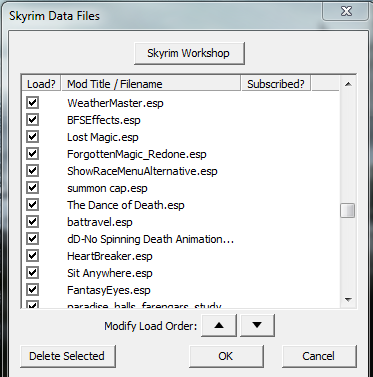The height and width of the screenshot is (377, 373).
Task: Select HeartBreaker.esp entry
Action: tap(110, 256)
